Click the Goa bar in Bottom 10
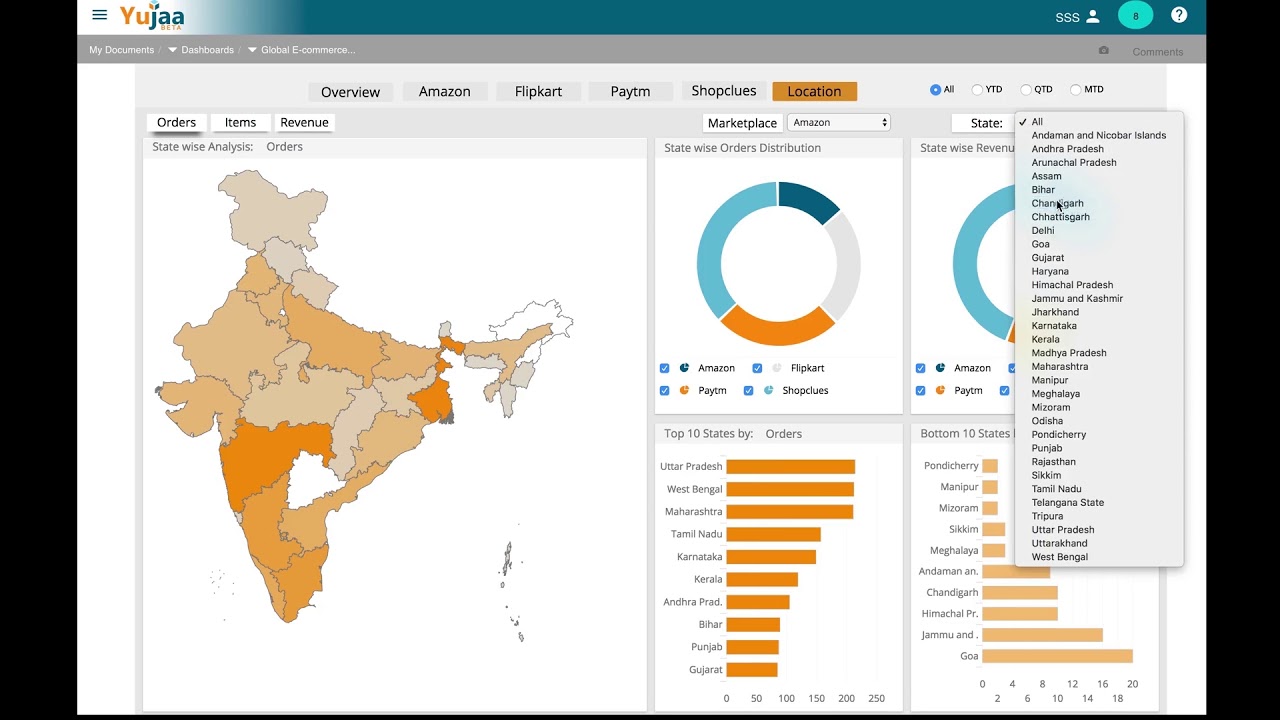This screenshot has height=720, width=1280. 1057,656
